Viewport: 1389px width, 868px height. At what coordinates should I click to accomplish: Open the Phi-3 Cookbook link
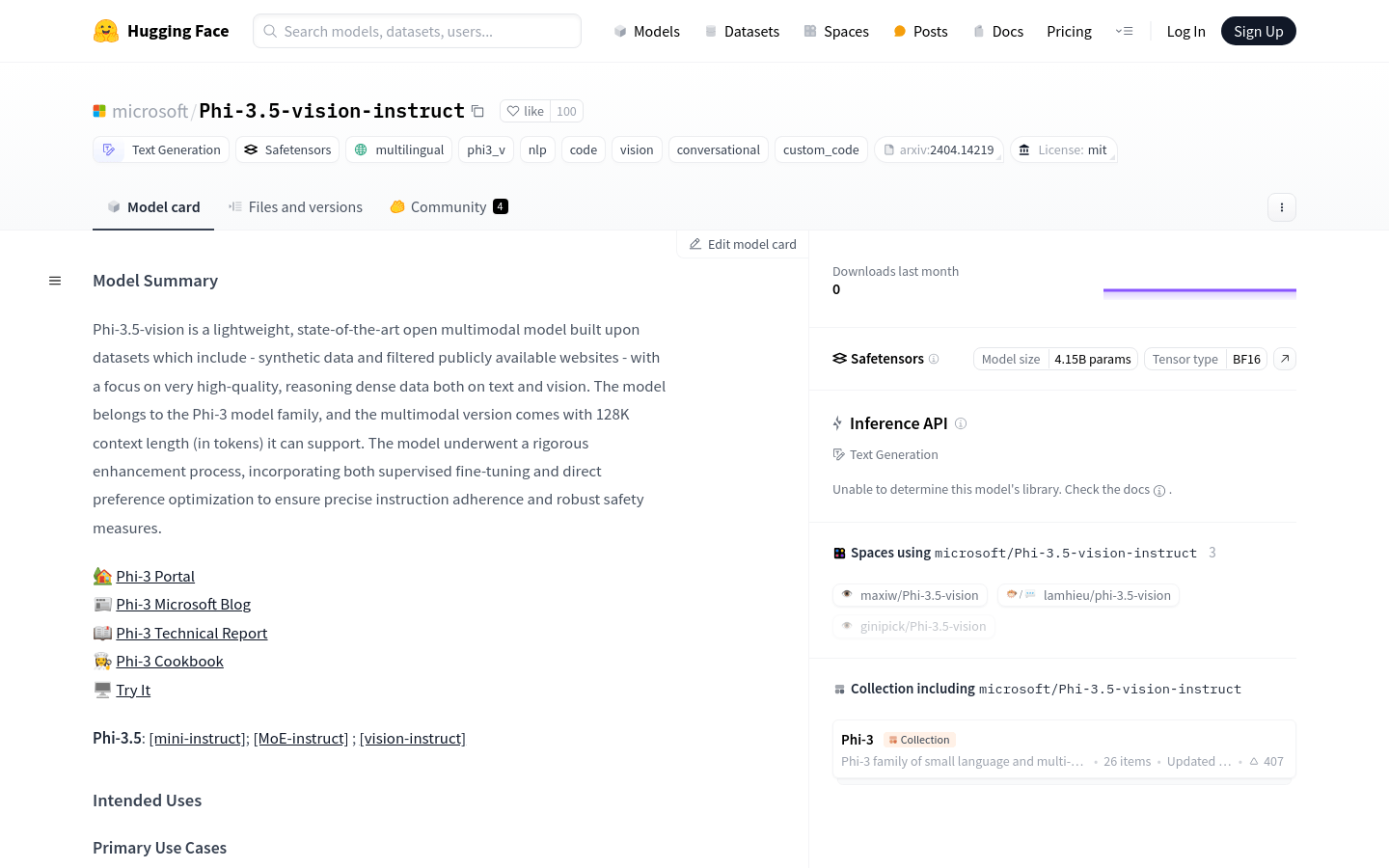(170, 661)
